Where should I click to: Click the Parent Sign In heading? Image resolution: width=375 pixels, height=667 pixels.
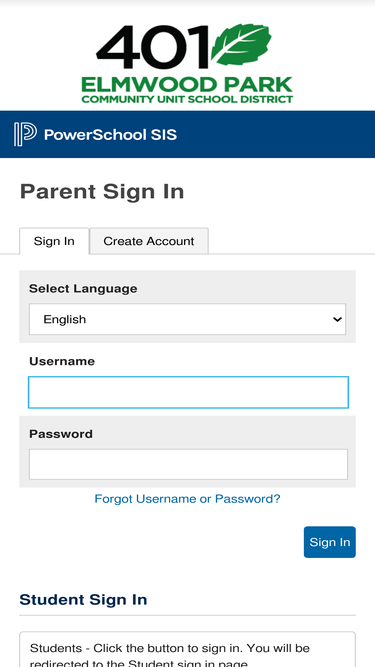coord(102,192)
